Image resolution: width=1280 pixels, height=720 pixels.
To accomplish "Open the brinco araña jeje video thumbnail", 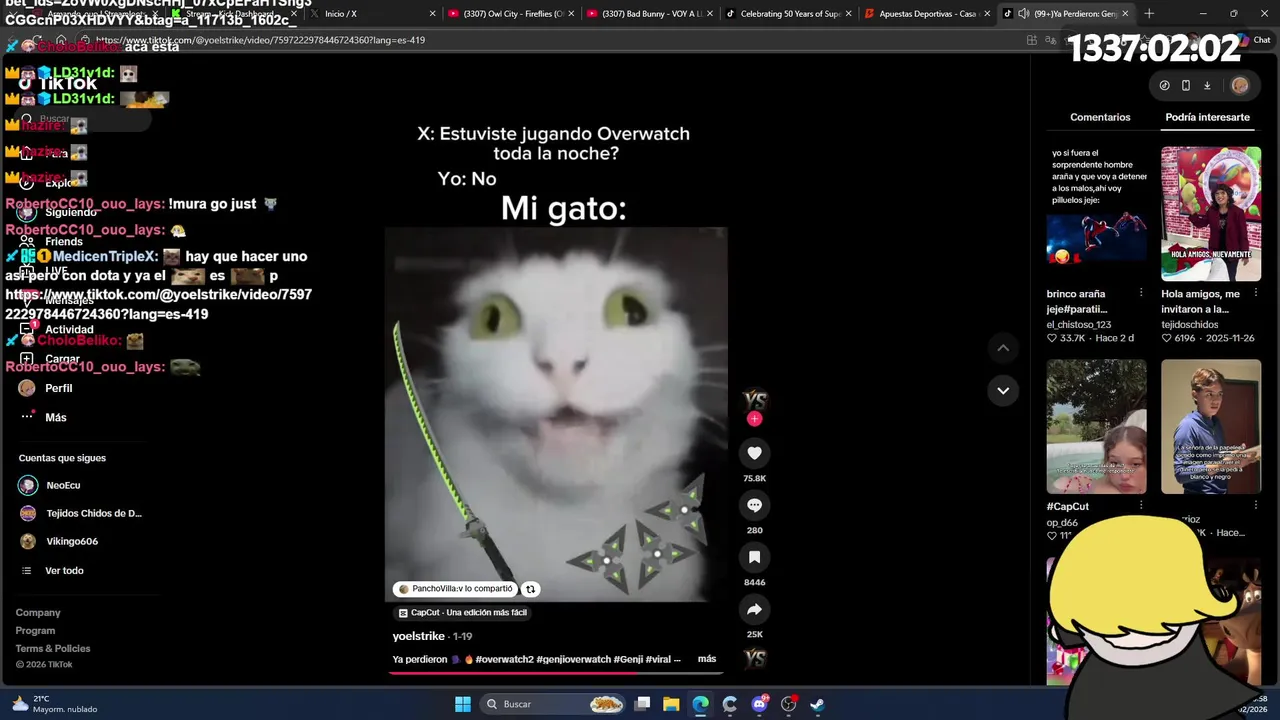I will click(x=1097, y=214).
